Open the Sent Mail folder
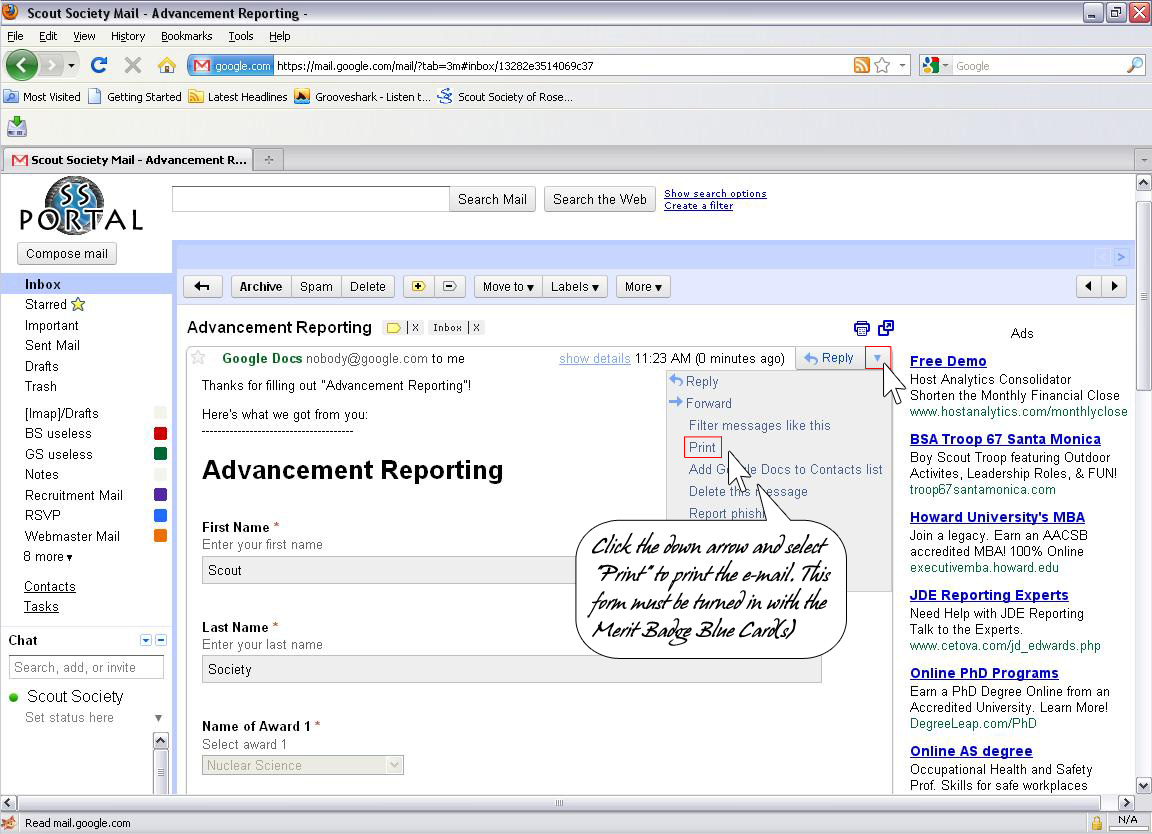Image resolution: width=1152 pixels, height=834 pixels. click(52, 345)
